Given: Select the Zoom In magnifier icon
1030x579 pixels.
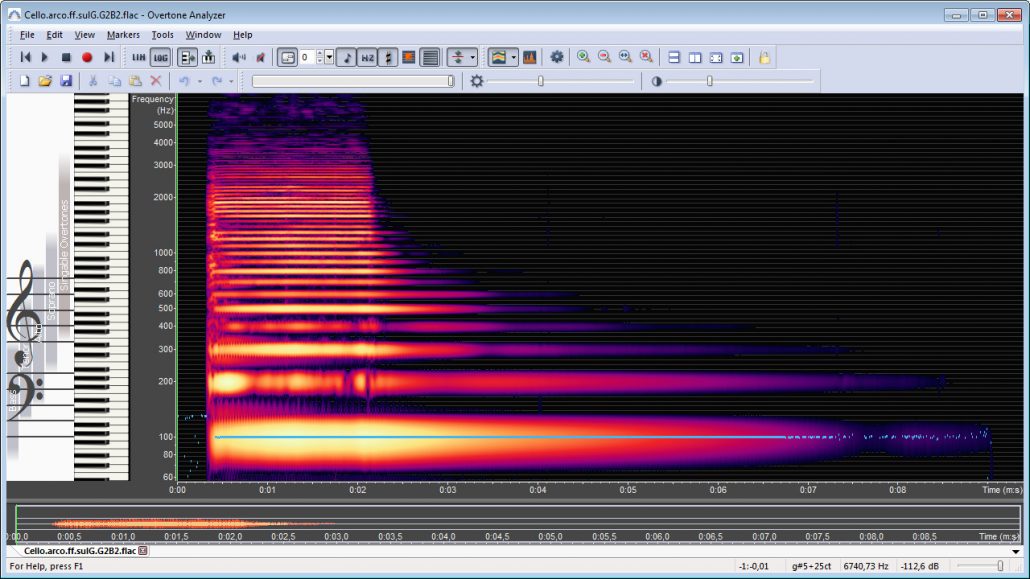Looking at the screenshot, I should tap(583, 57).
